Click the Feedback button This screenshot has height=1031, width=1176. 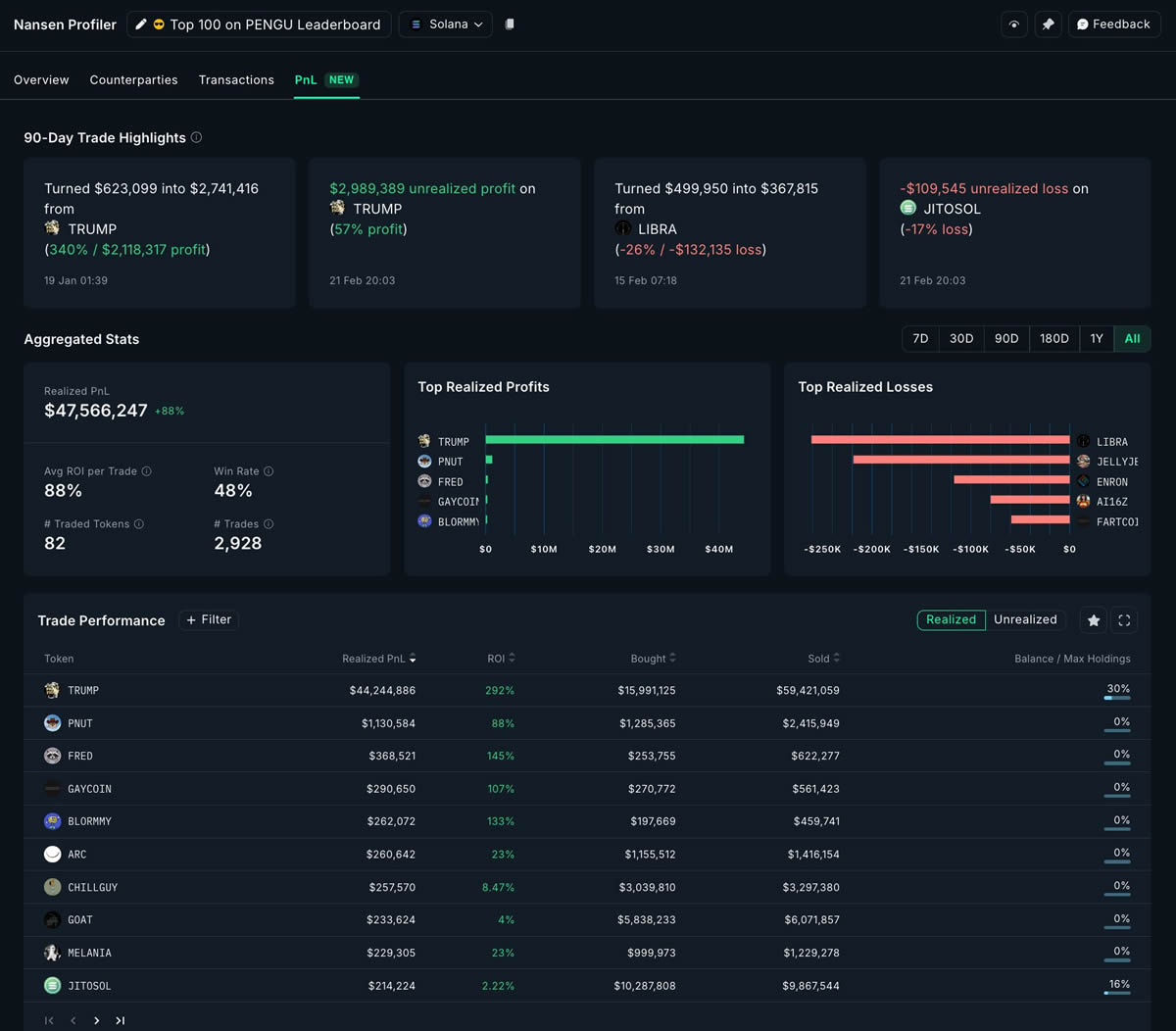coord(1113,25)
